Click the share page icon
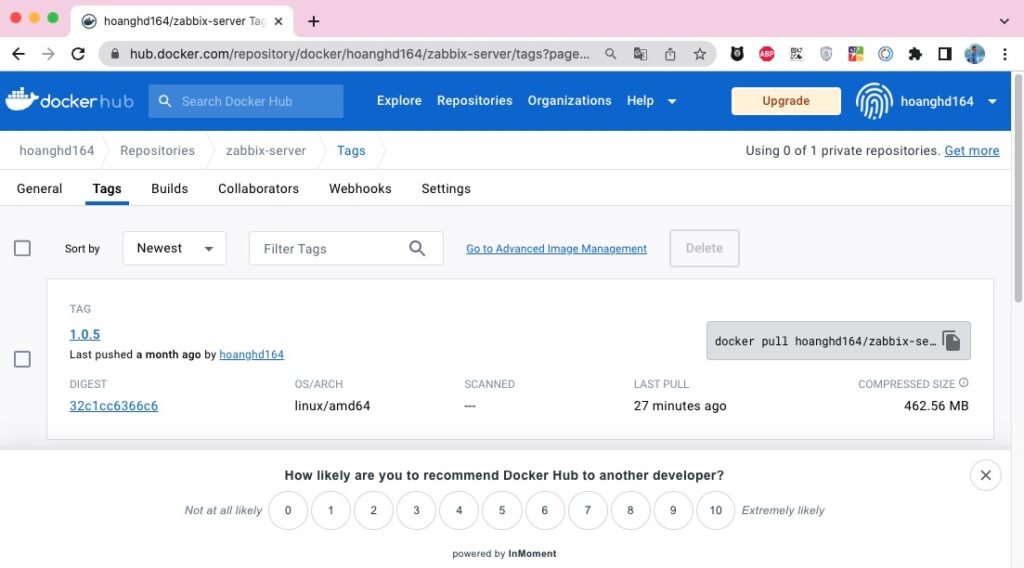1024x568 pixels. [x=670, y=54]
